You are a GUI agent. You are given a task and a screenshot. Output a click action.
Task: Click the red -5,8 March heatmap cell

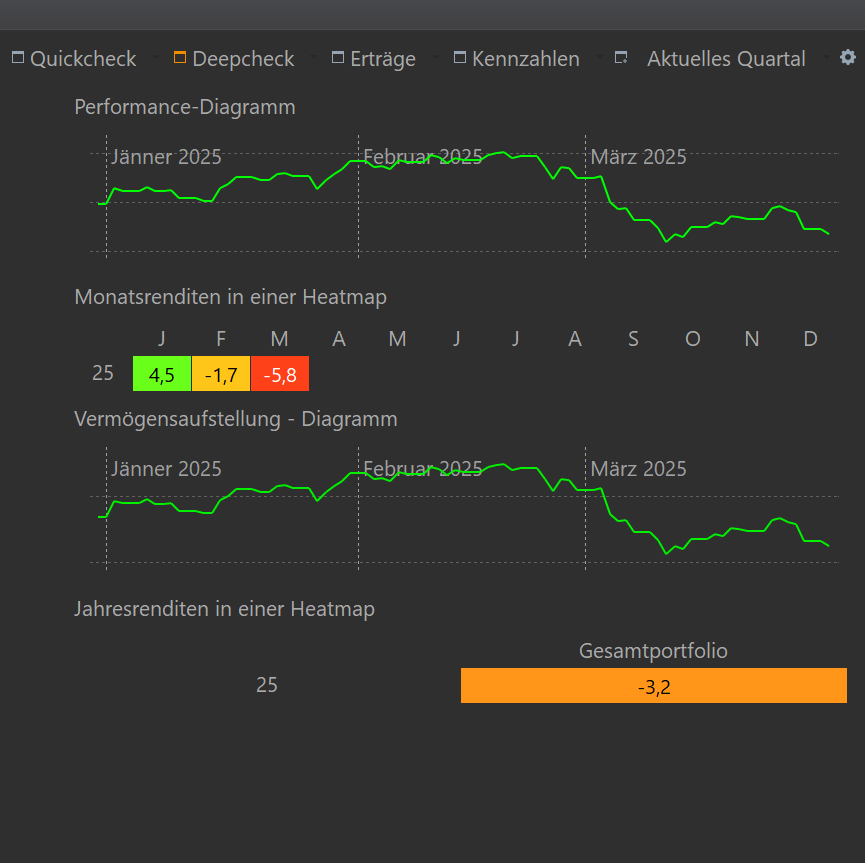click(x=280, y=374)
